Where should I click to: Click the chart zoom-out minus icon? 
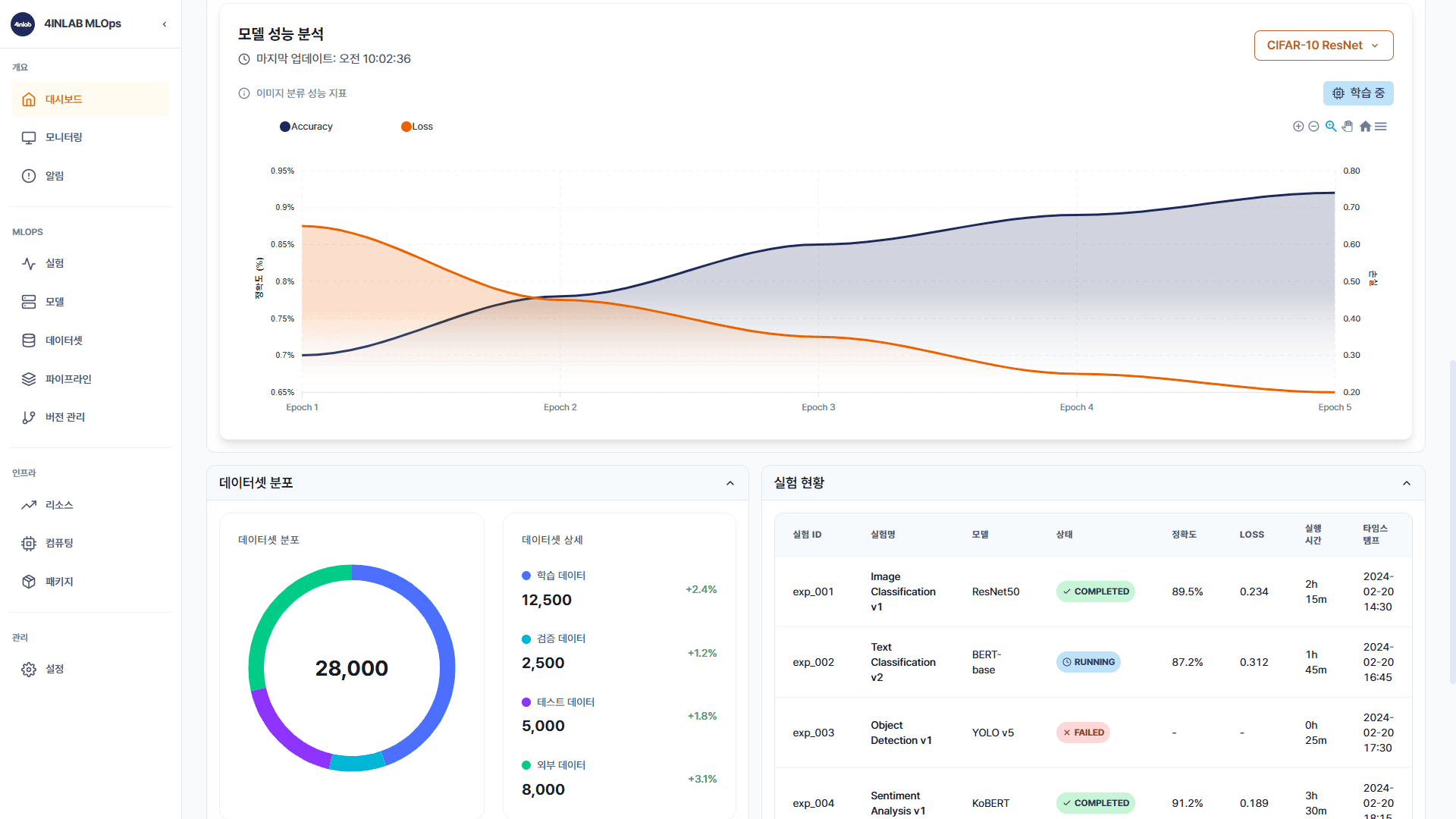click(1313, 127)
